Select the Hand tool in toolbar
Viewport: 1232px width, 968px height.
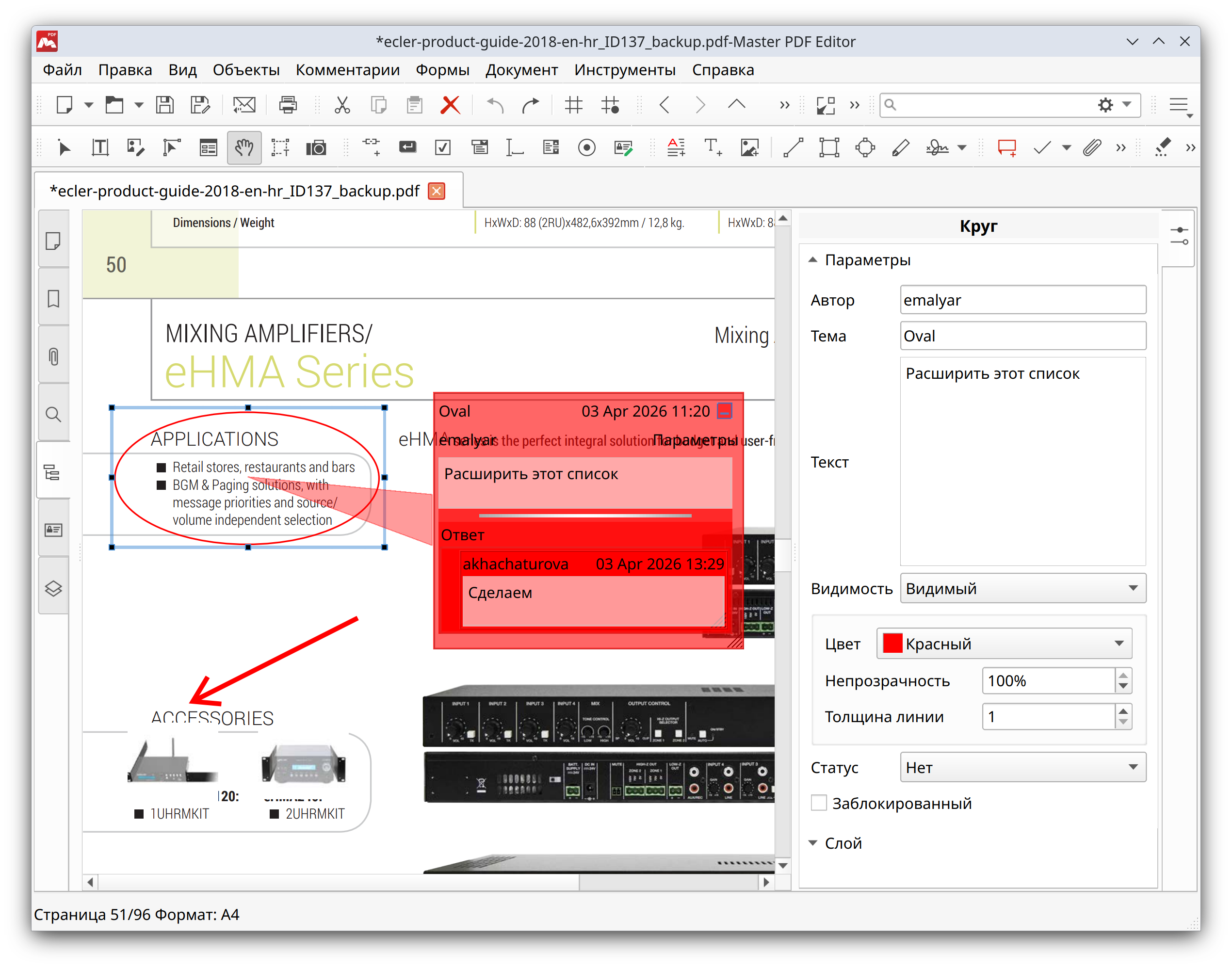pyautogui.click(x=243, y=148)
